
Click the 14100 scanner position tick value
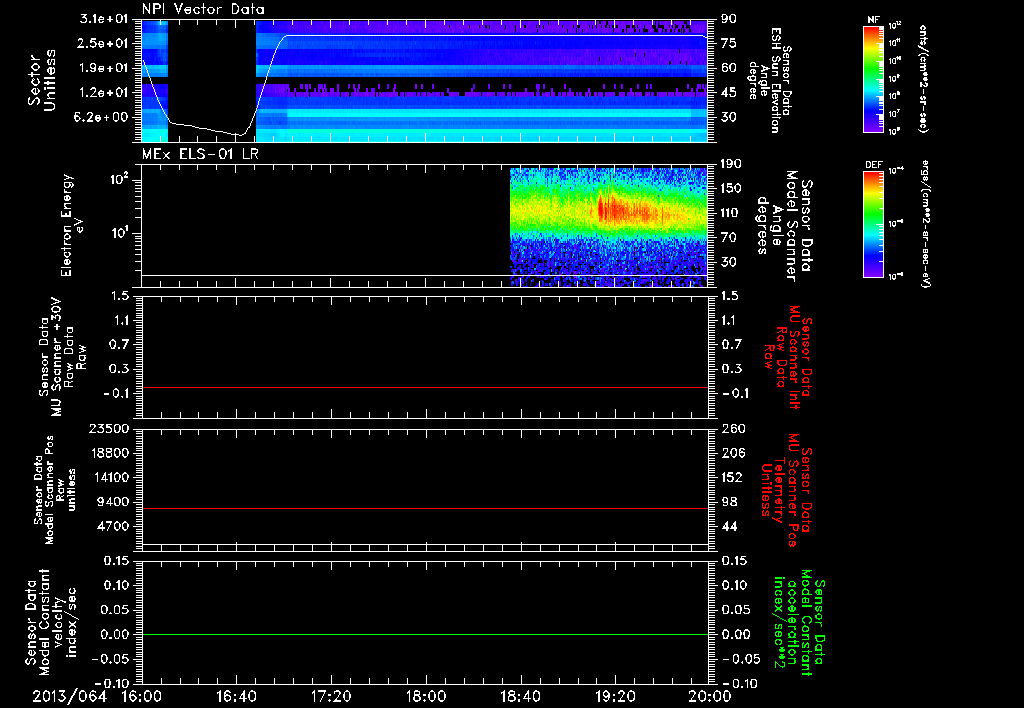pyautogui.click(x=110, y=477)
